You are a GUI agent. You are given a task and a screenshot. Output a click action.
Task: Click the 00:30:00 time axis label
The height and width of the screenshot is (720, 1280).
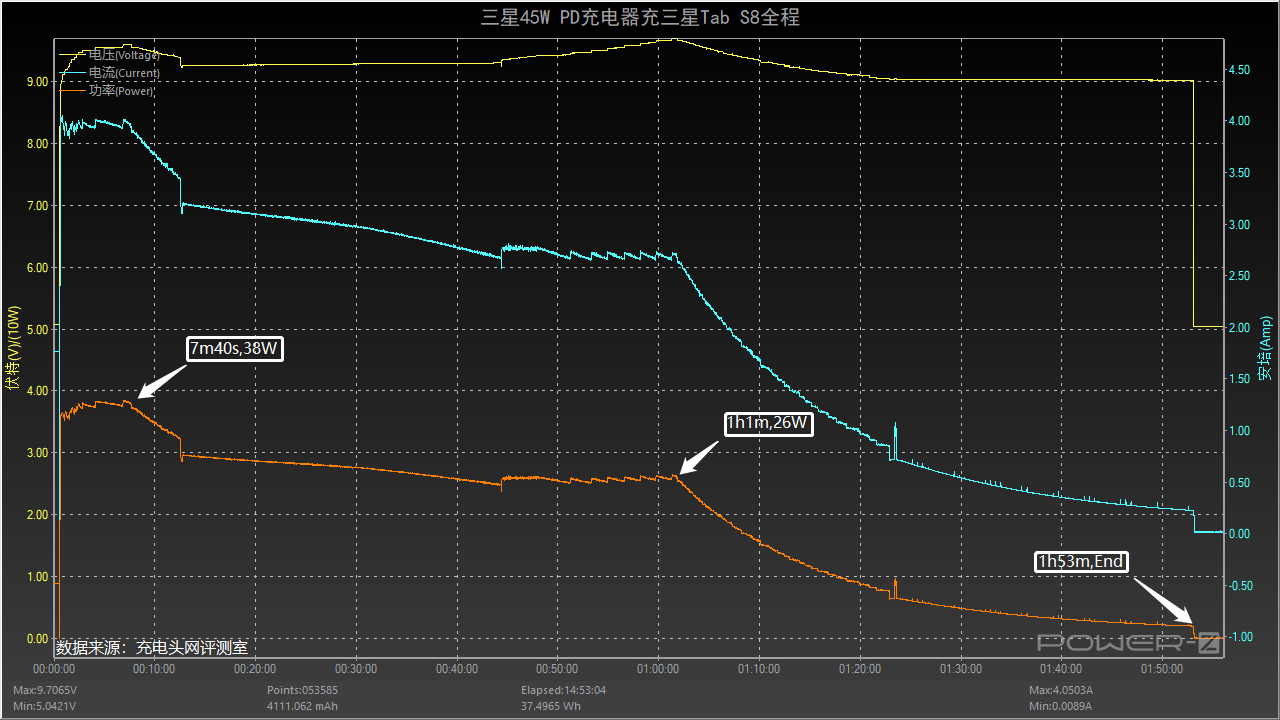click(356, 669)
